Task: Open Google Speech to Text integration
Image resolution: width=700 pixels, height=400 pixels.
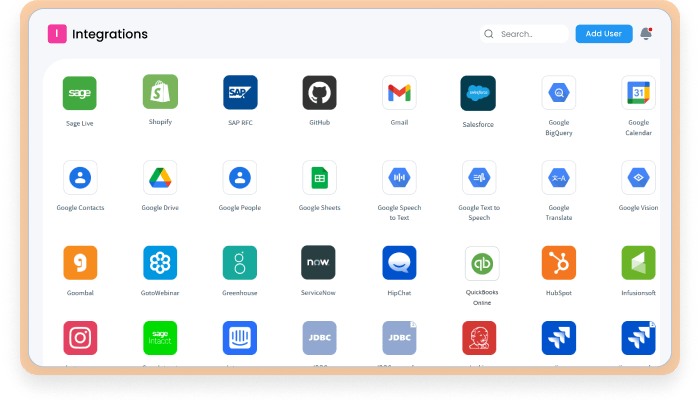Action: 400,178
